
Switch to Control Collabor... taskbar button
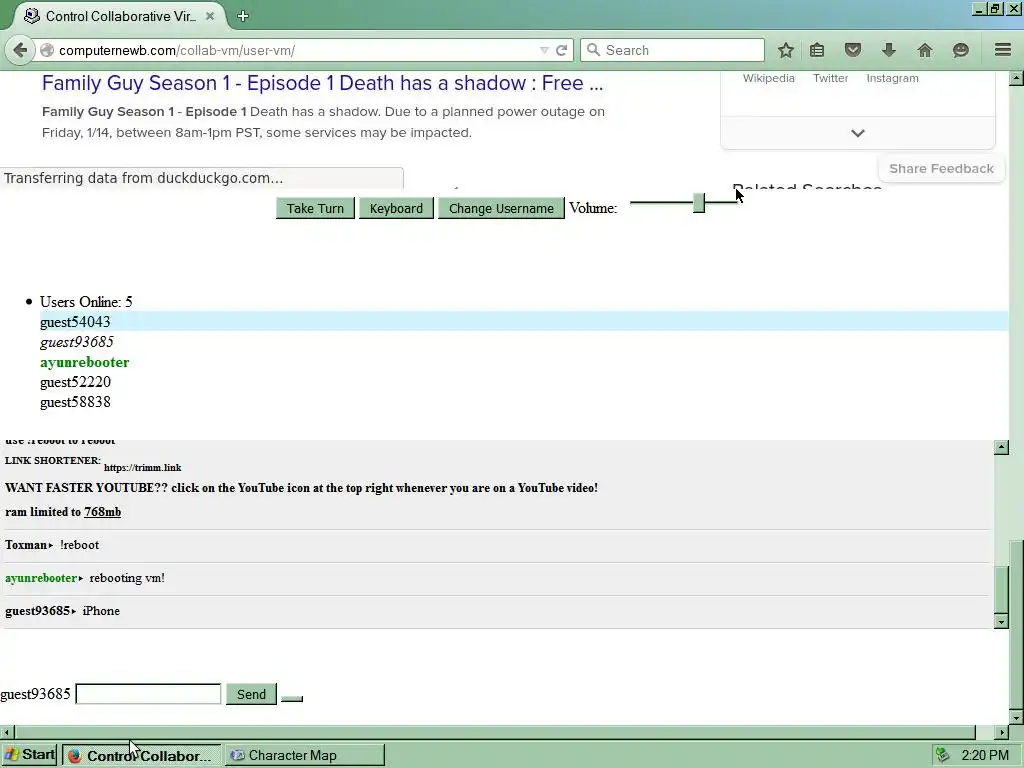coord(142,756)
